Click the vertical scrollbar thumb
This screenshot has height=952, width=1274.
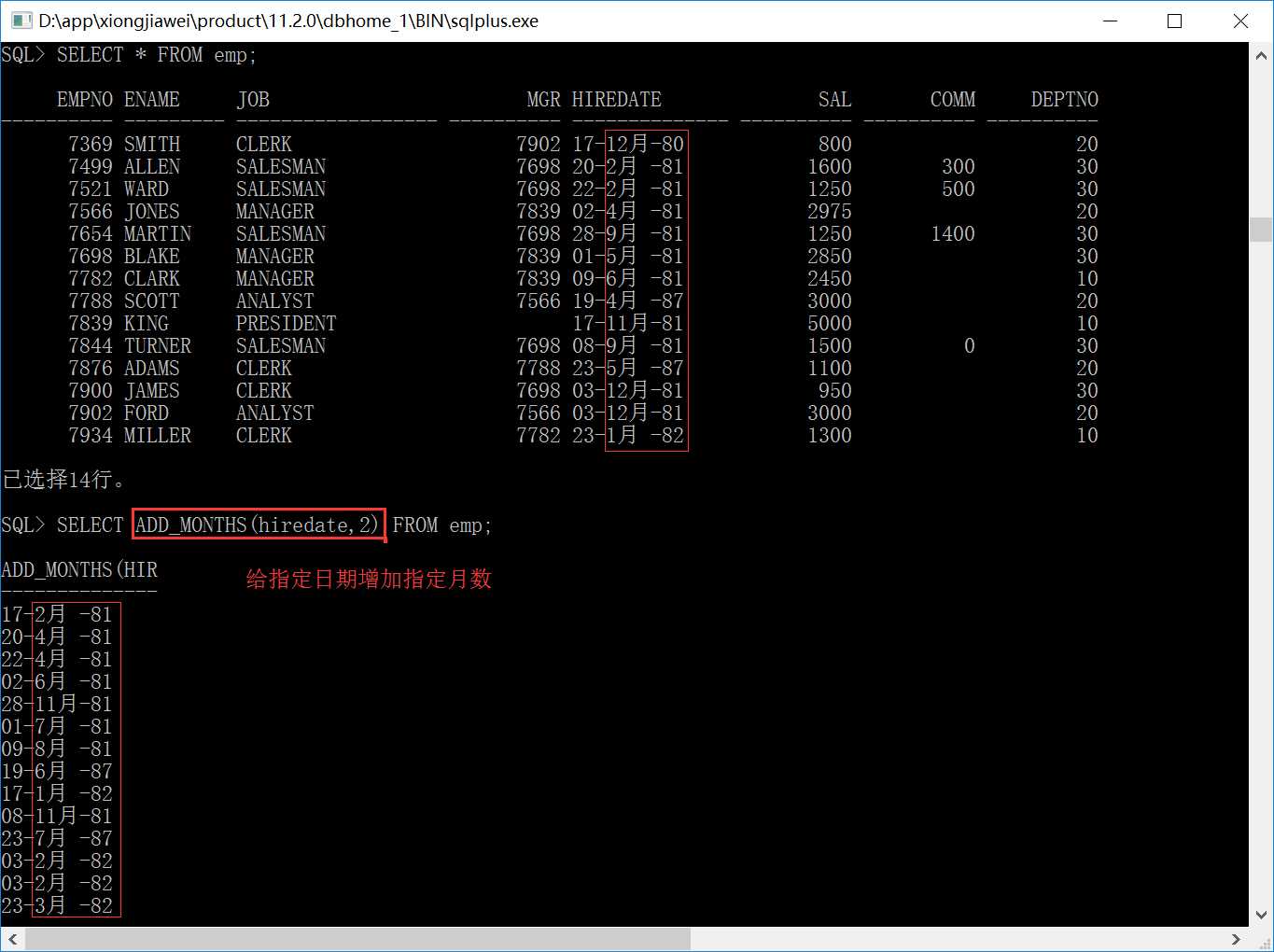coord(1261,229)
